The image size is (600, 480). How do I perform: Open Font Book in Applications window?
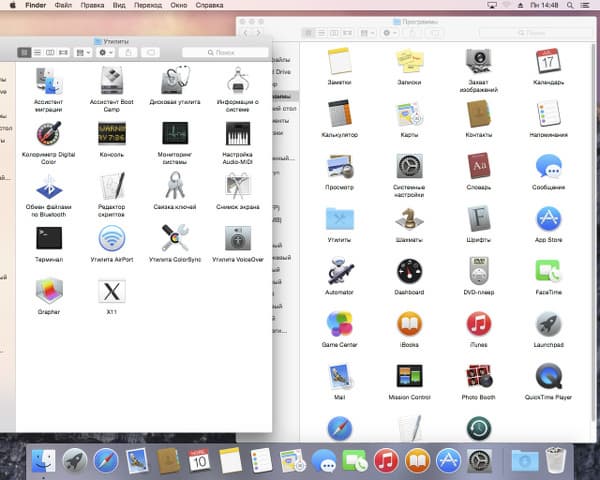pos(478,219)
